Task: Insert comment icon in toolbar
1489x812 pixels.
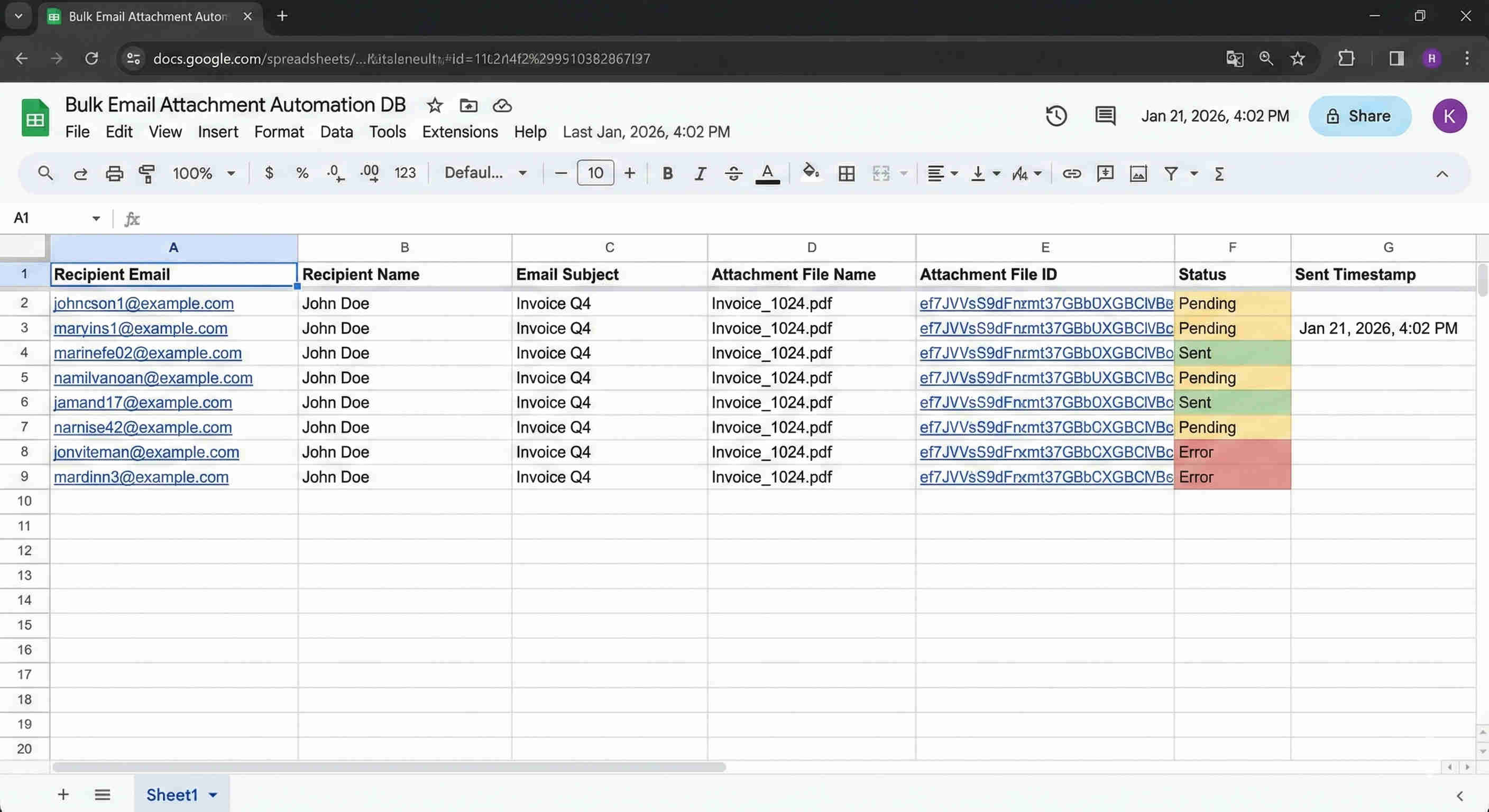Action: 1105,173
